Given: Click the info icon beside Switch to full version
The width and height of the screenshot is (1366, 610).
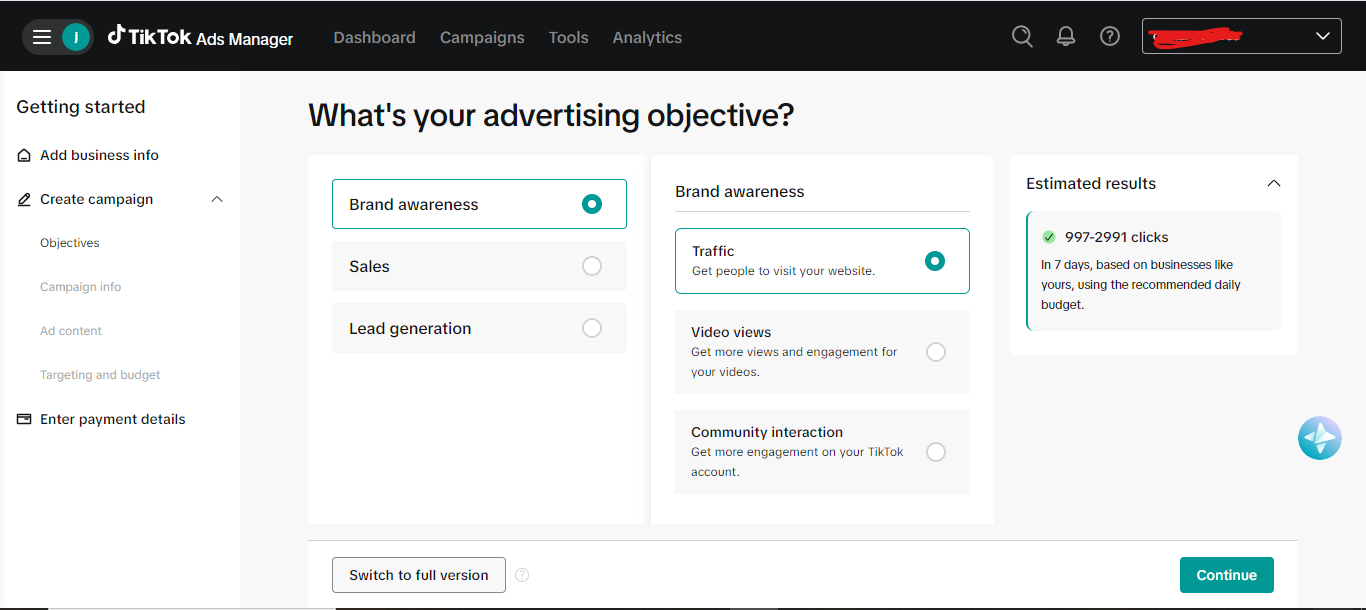Looking at the screenshot, I should click(522, 575).
